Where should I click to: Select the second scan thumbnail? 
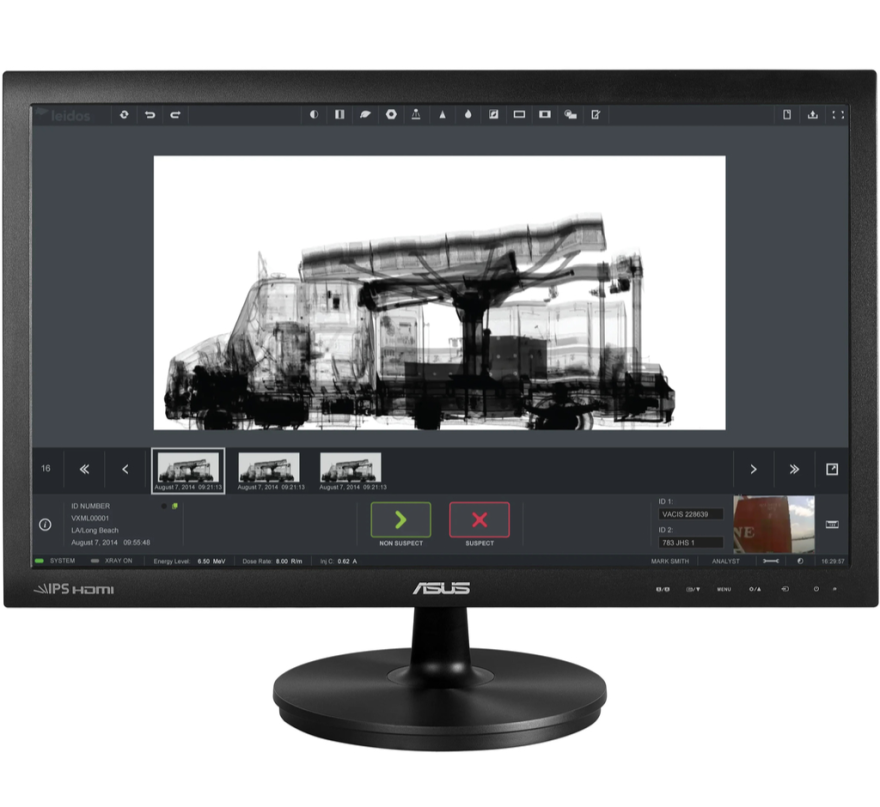coord(269,468)
